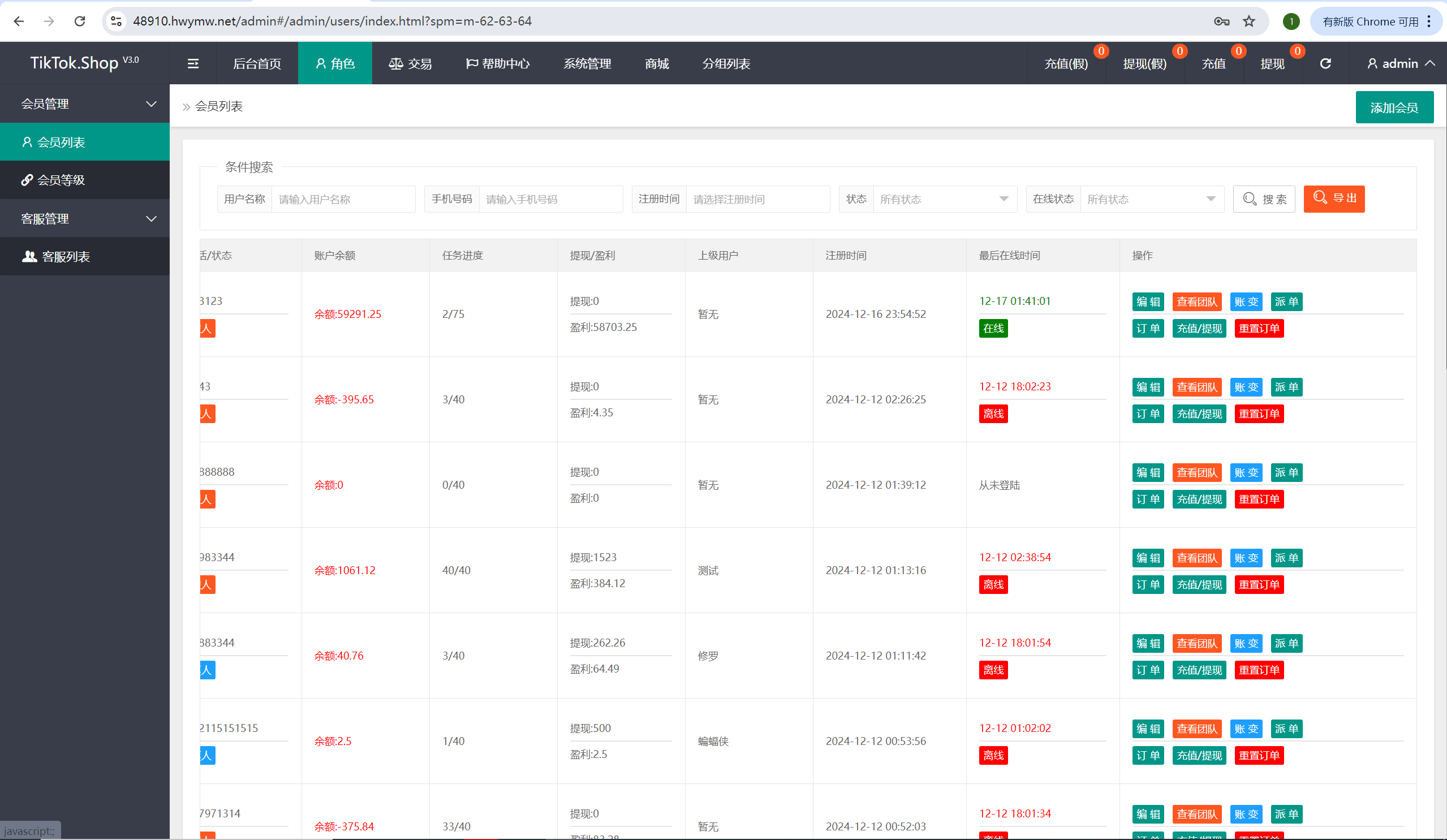Click the green profile avatar icon
This screenshot has width=1447, height=840.
pyautogui.click(x=1291, y=21)
